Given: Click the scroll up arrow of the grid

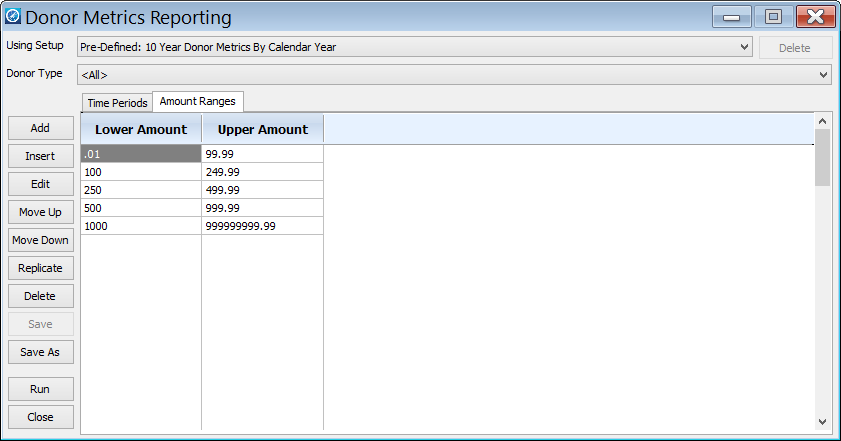Looking at the screenshot, I should [822, 121].
